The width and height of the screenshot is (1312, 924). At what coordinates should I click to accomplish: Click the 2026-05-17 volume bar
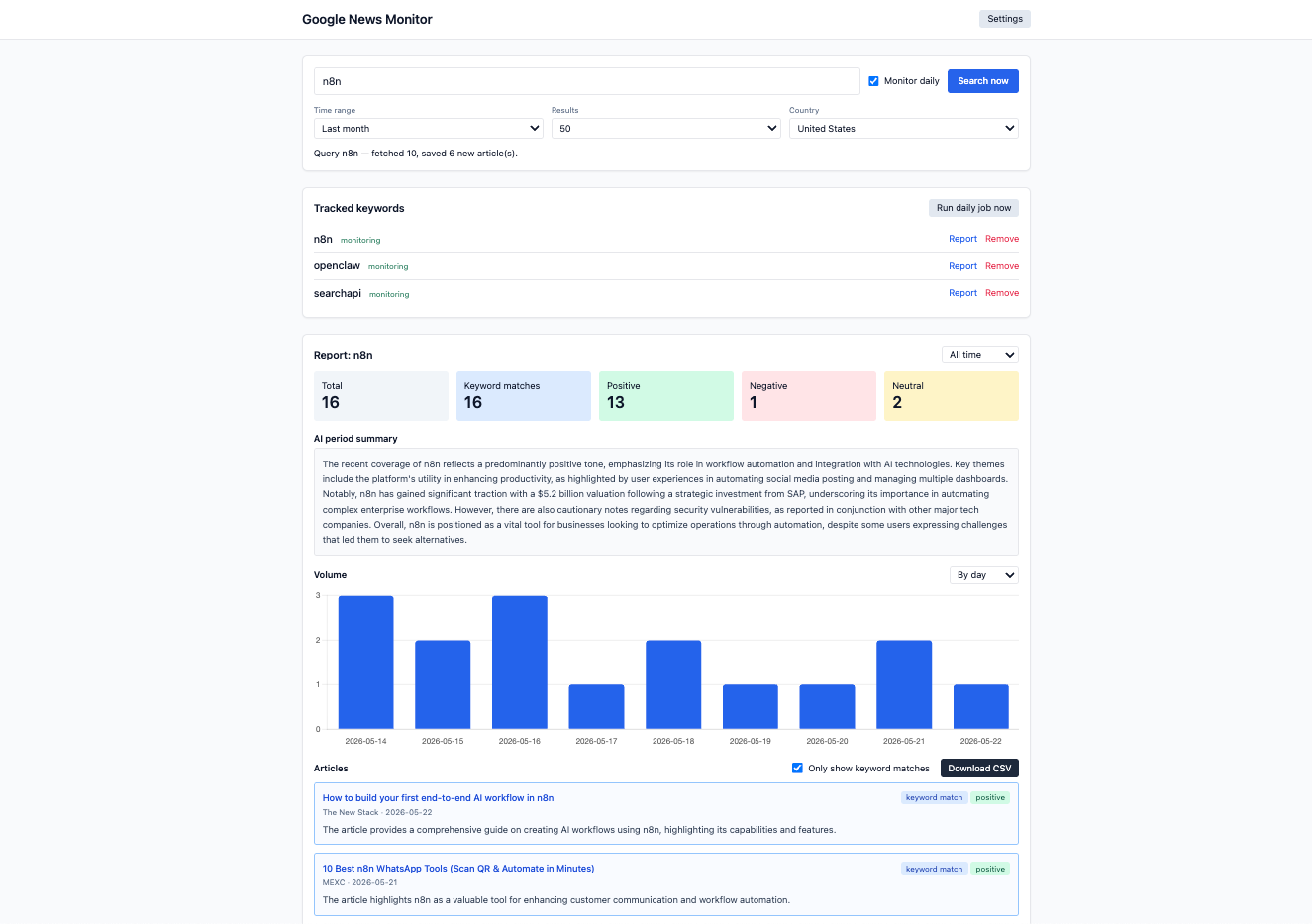pos(596,707)
